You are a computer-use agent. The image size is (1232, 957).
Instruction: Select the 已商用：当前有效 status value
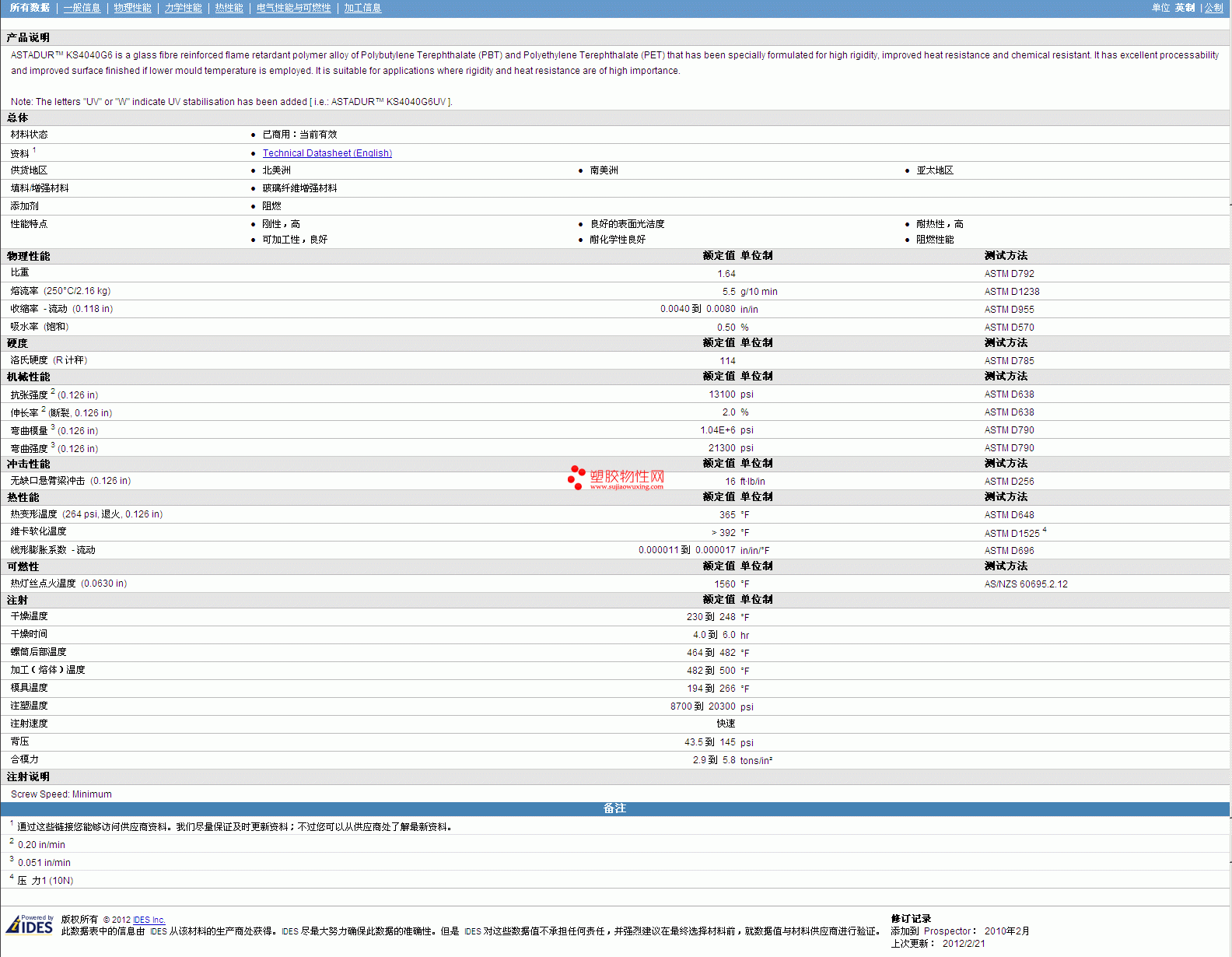click(x=299, y=135)
